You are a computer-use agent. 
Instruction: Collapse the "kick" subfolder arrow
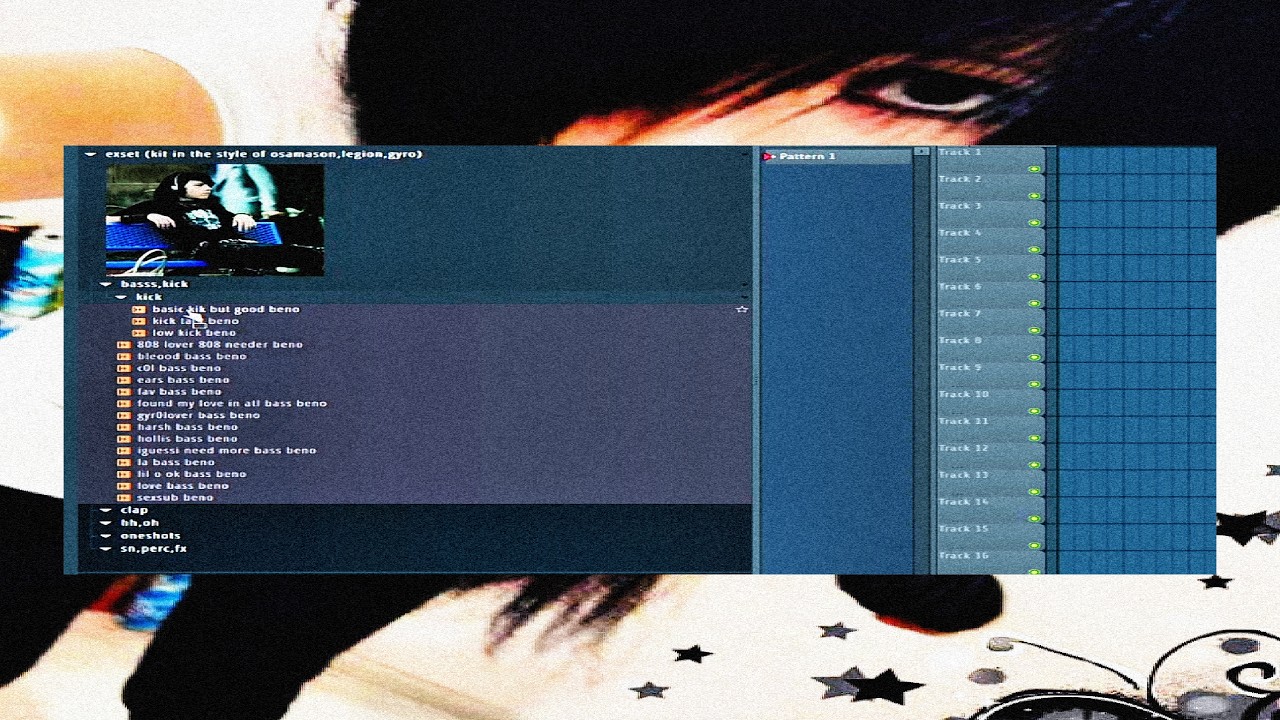pyautogui.click(x=121, y=297)
